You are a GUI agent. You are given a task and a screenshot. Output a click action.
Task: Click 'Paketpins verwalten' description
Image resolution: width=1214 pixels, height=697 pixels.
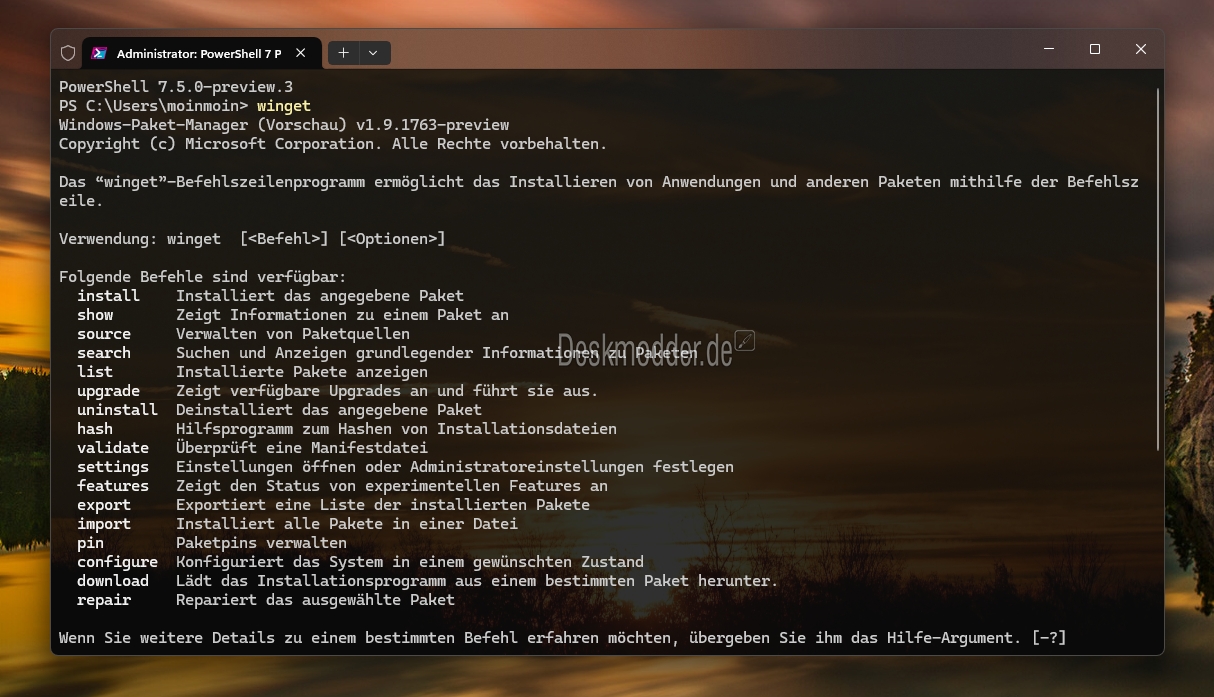pos(262,543)
